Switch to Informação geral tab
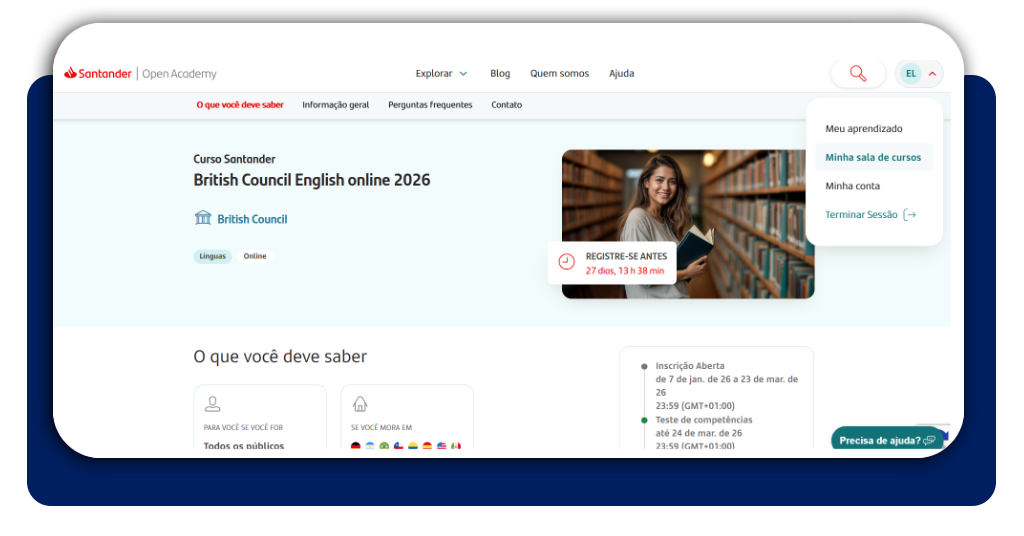Image resolution: width=1024 pixels, height=536 pixels. pyautogui.click(x=336, y=104)
